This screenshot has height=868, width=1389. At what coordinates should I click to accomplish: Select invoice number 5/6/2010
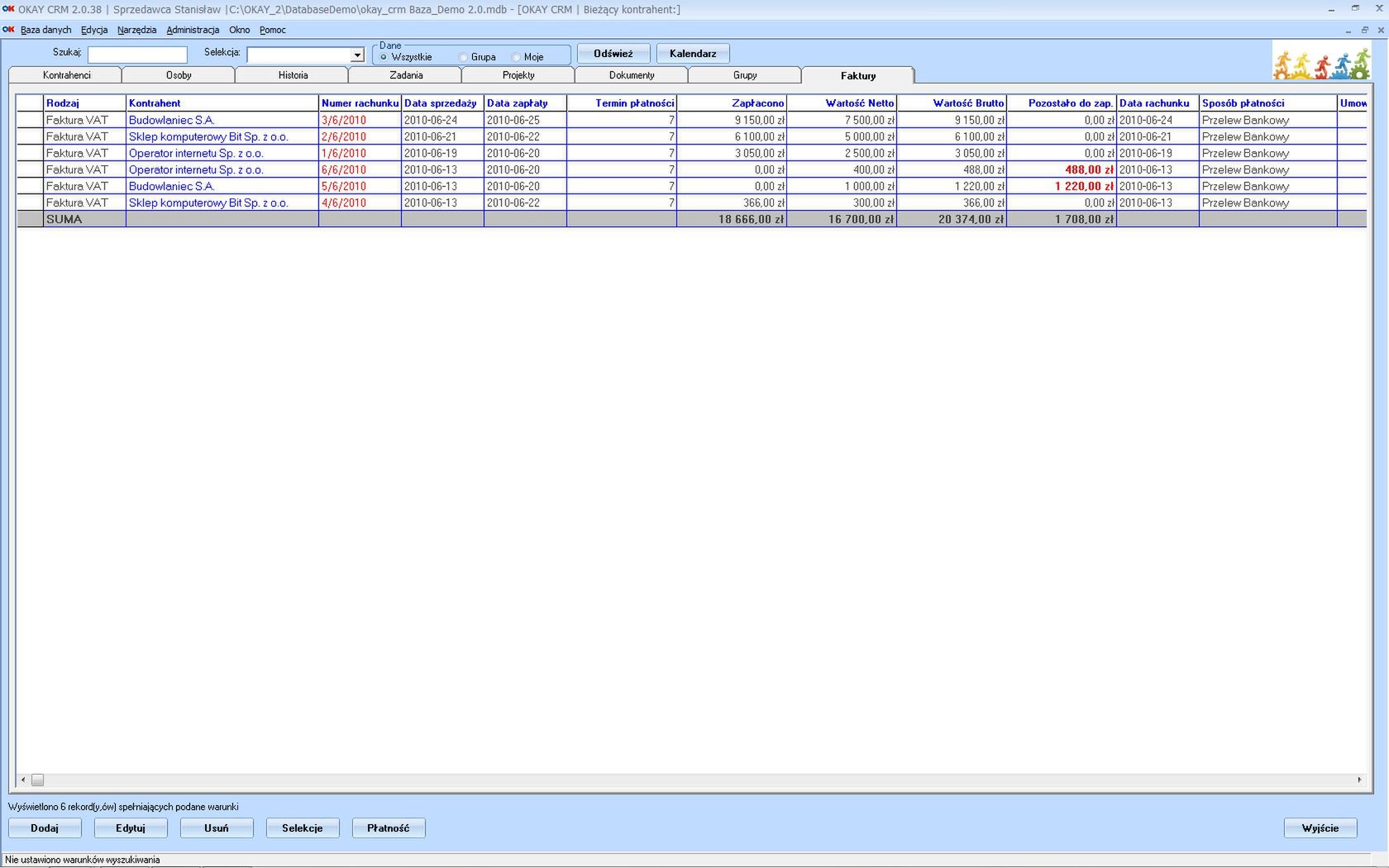360,186
